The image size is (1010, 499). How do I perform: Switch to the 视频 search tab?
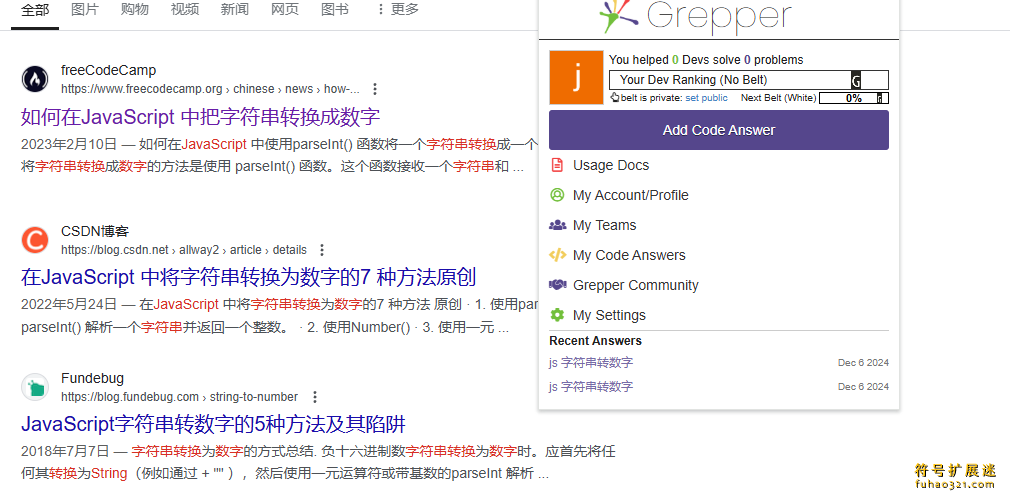tap(185, 9)
